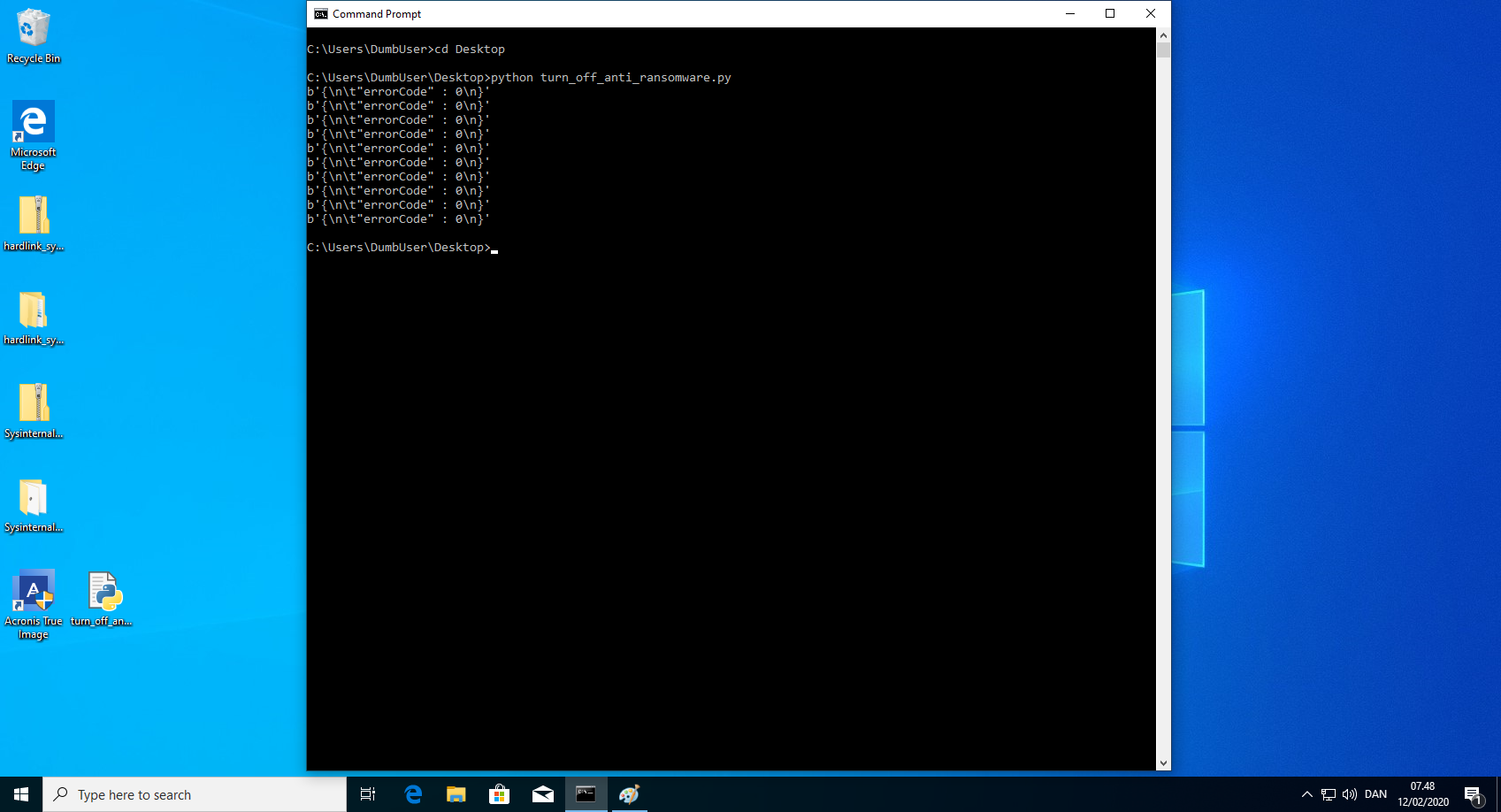Open the clock and date flyout

[1423, 794]
